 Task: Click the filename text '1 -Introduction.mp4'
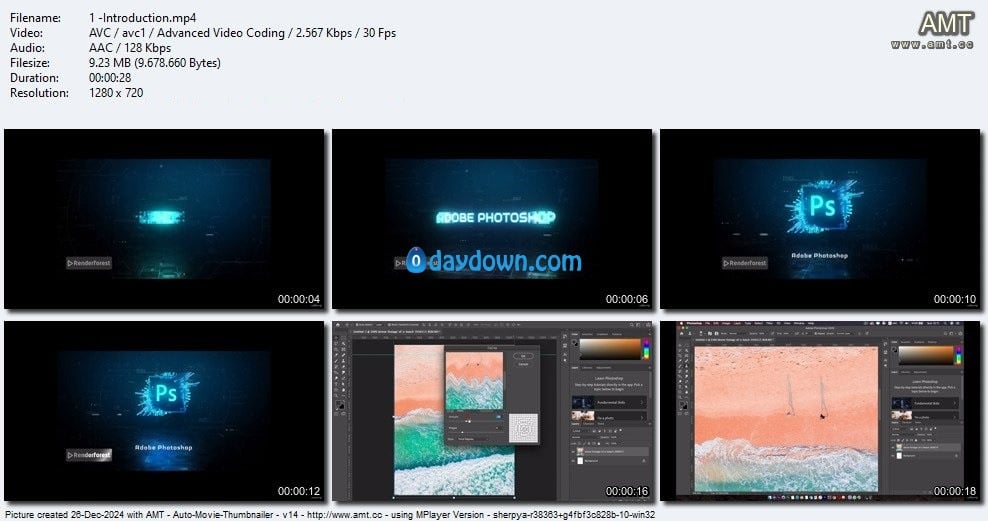(142, 18)
